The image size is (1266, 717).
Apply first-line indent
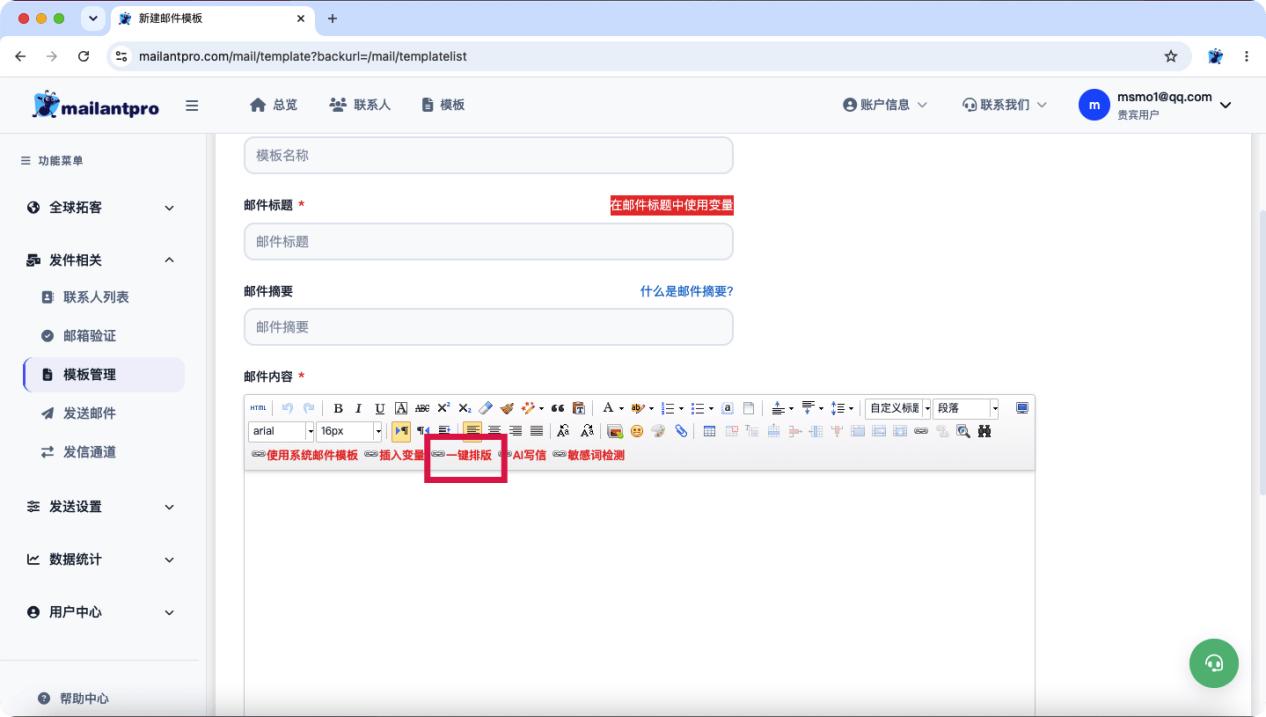445,431
